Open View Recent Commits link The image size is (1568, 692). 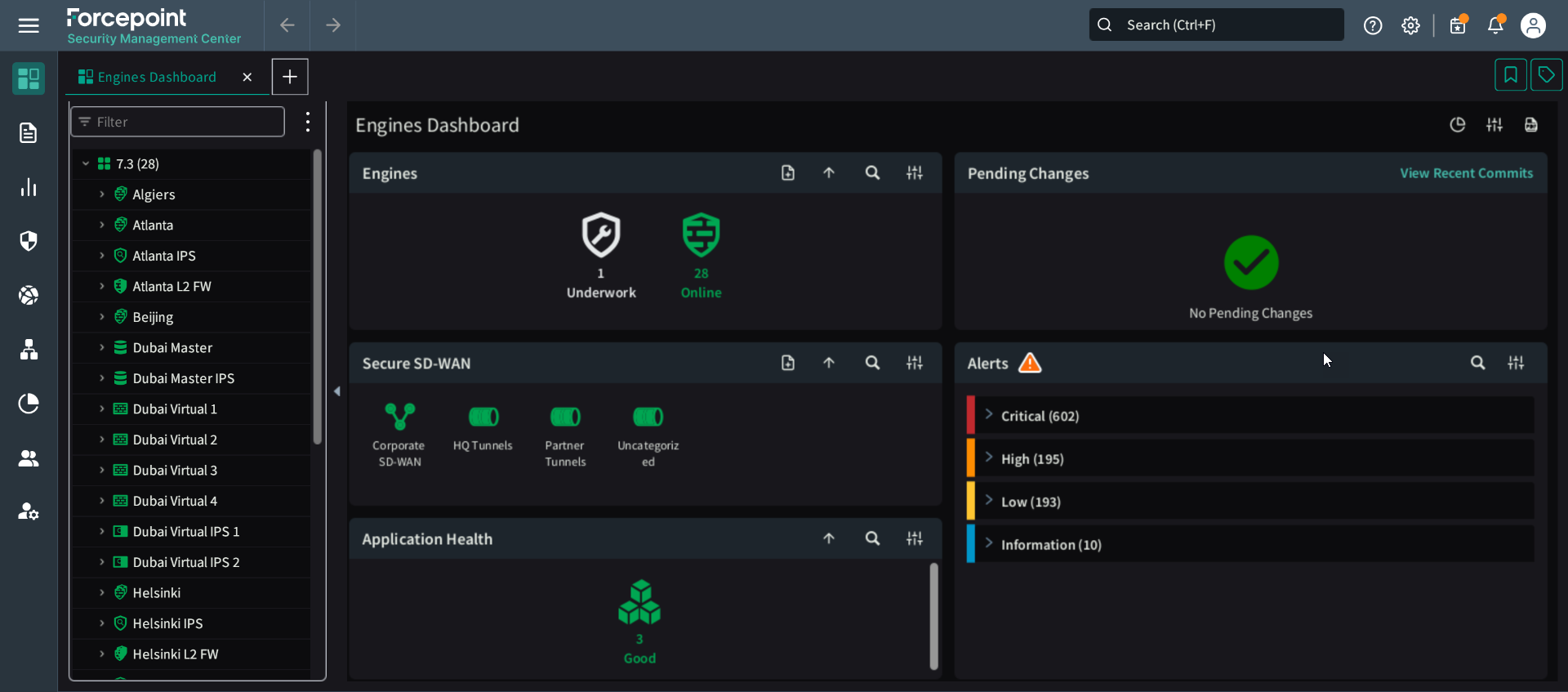point(1466,173)
